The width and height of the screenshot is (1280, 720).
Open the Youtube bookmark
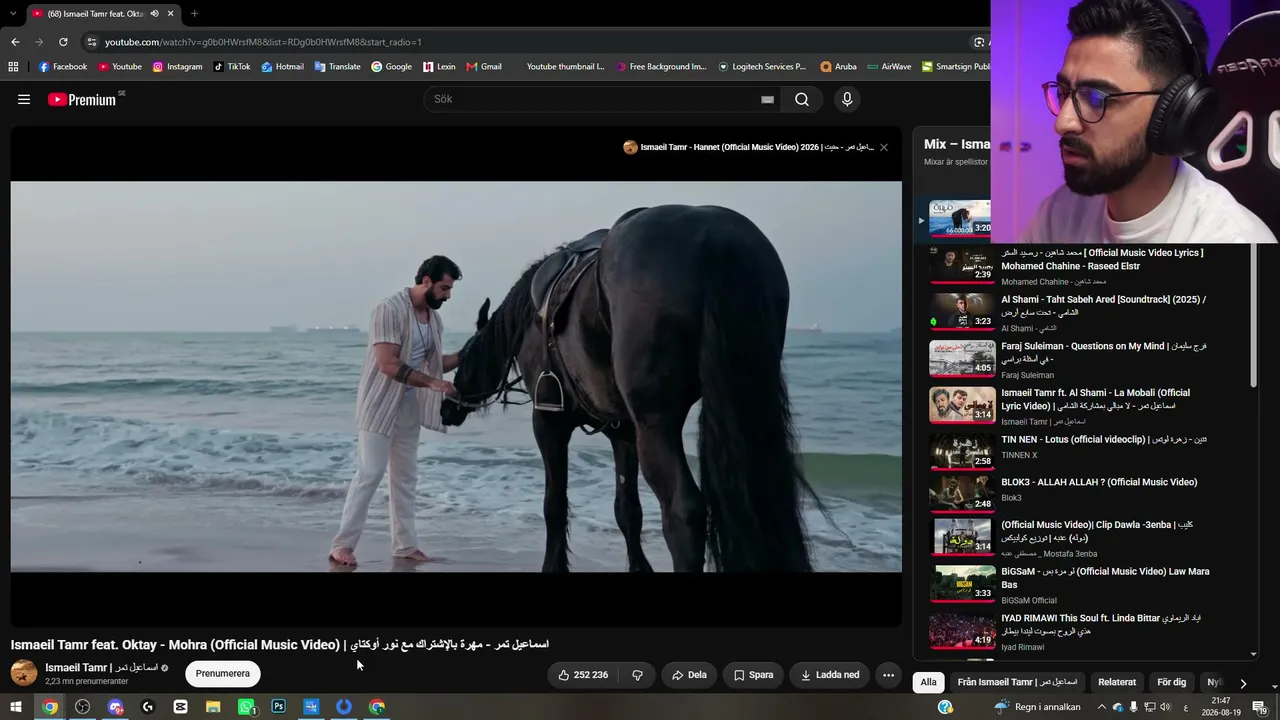click(x=120, y=67)
